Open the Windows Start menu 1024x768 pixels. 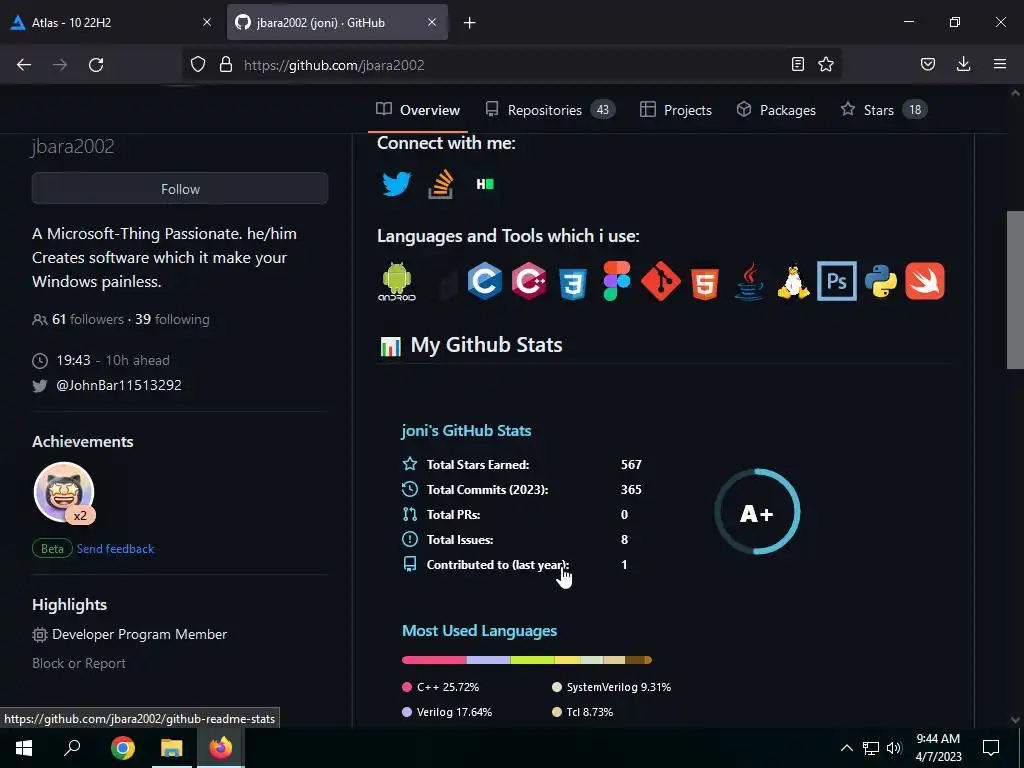tap(24, 748)
